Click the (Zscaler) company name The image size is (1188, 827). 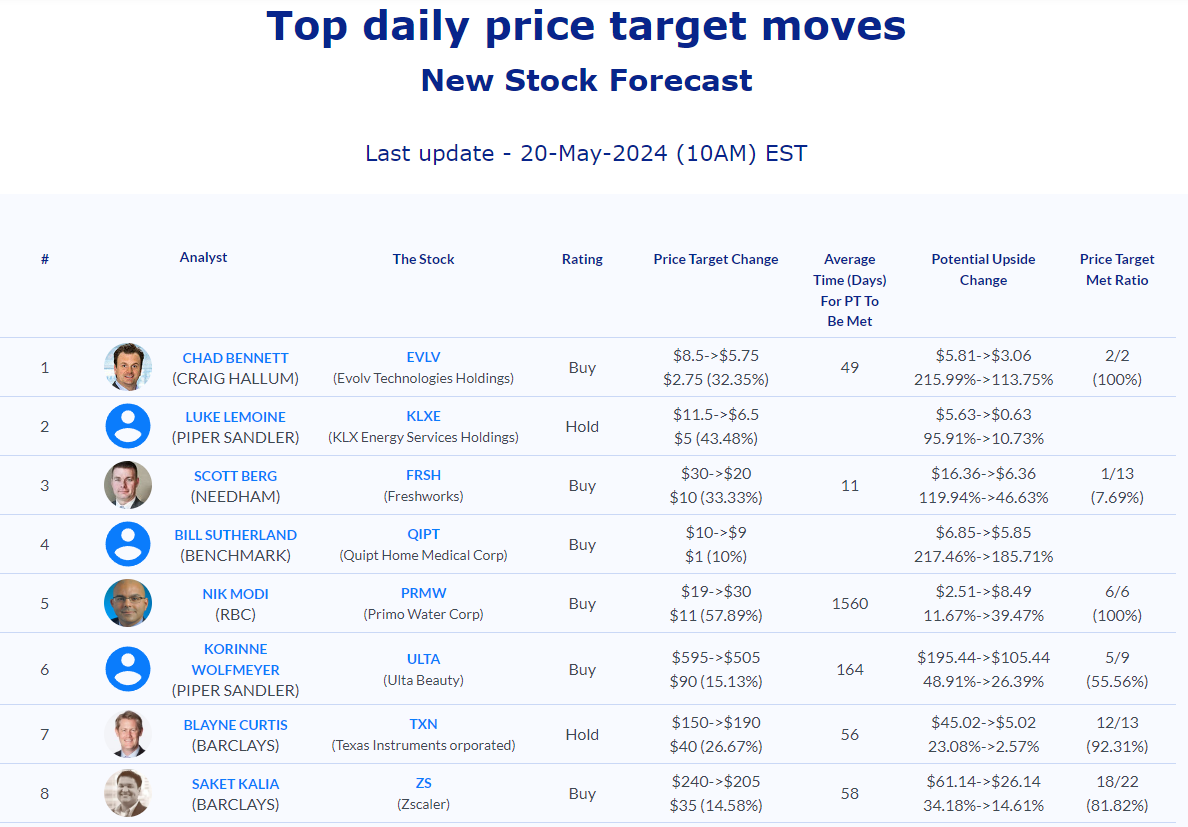tap(424, 804)
